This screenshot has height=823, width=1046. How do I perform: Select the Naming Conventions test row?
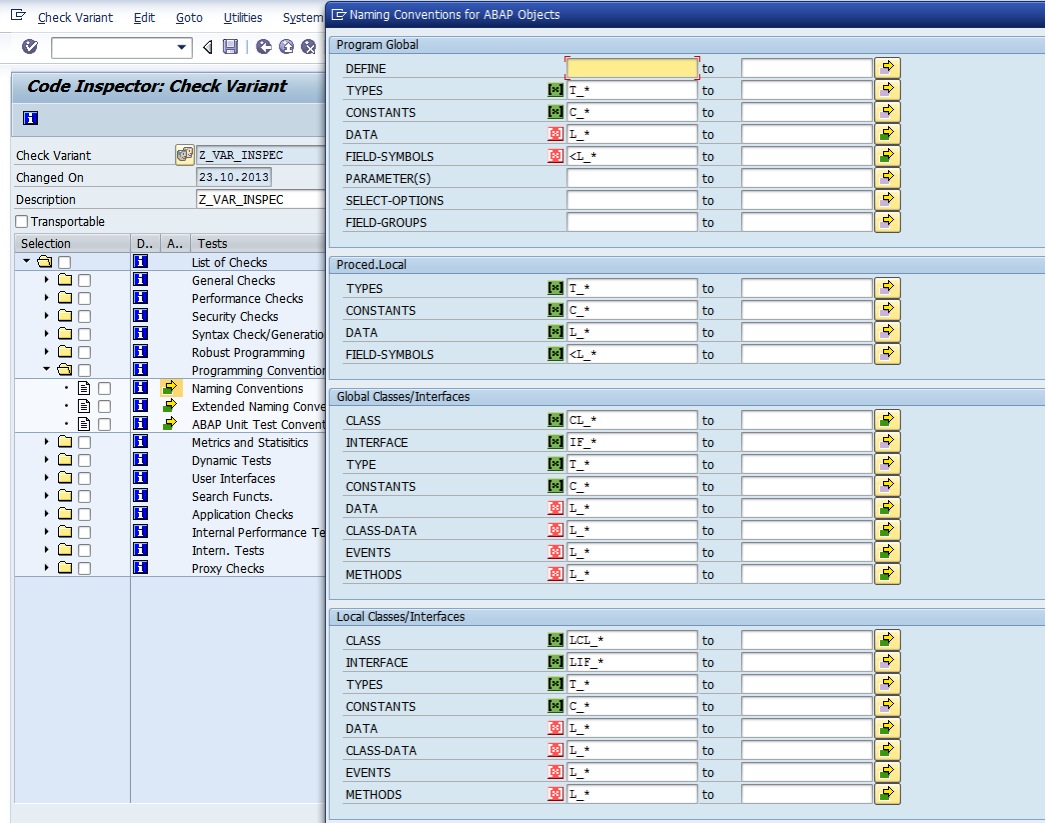(247, 388)
